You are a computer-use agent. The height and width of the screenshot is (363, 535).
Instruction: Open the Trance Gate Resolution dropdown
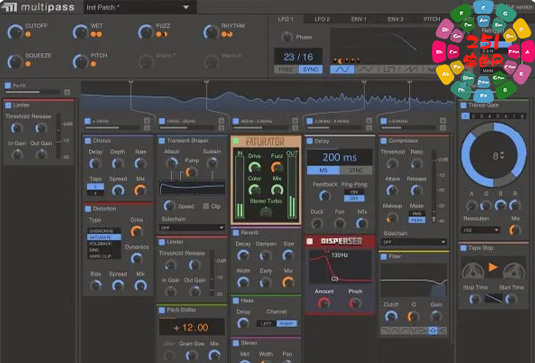point(480,230)
